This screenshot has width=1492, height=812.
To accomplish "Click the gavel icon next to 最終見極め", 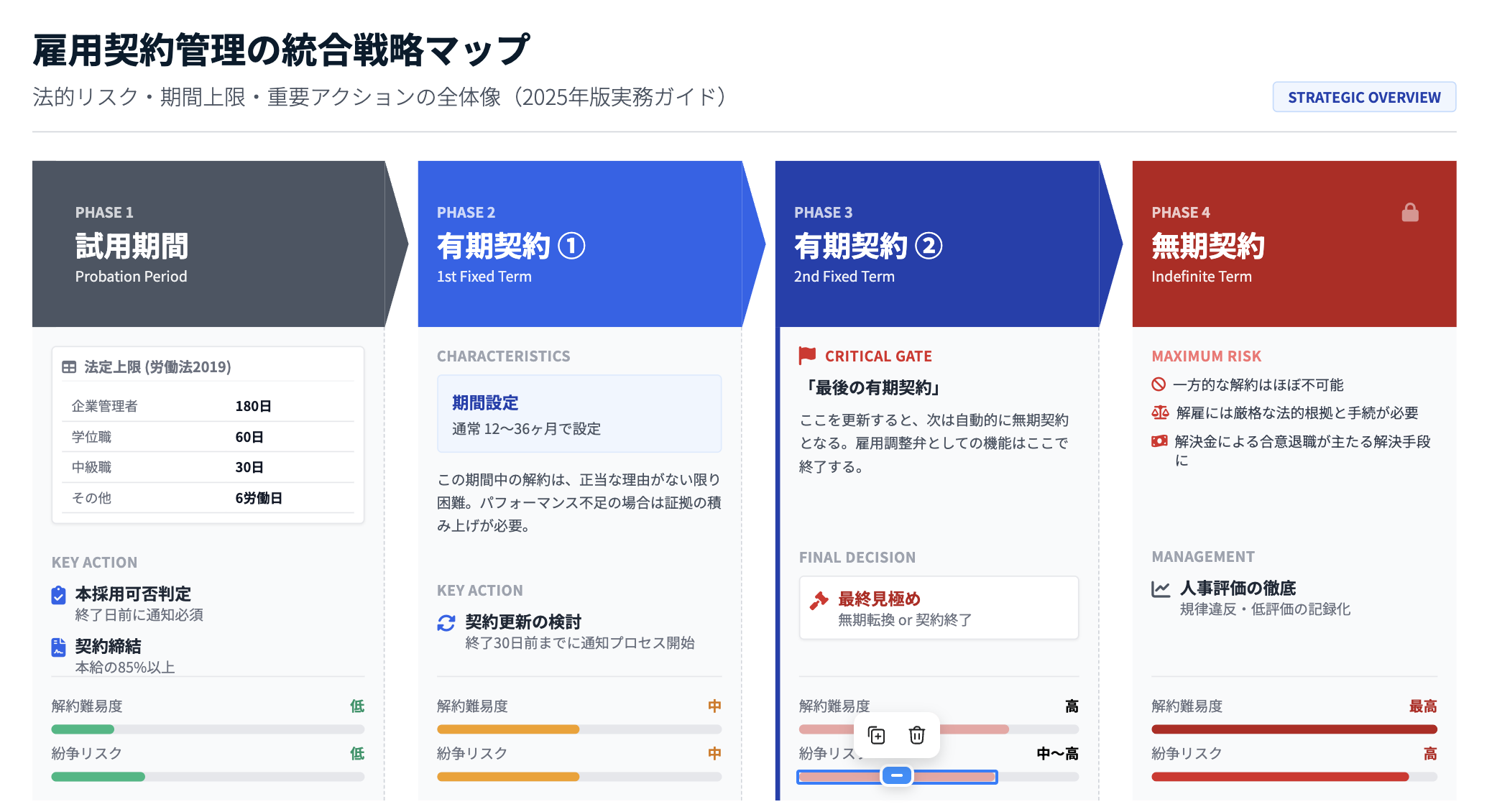I will (819, 600).
